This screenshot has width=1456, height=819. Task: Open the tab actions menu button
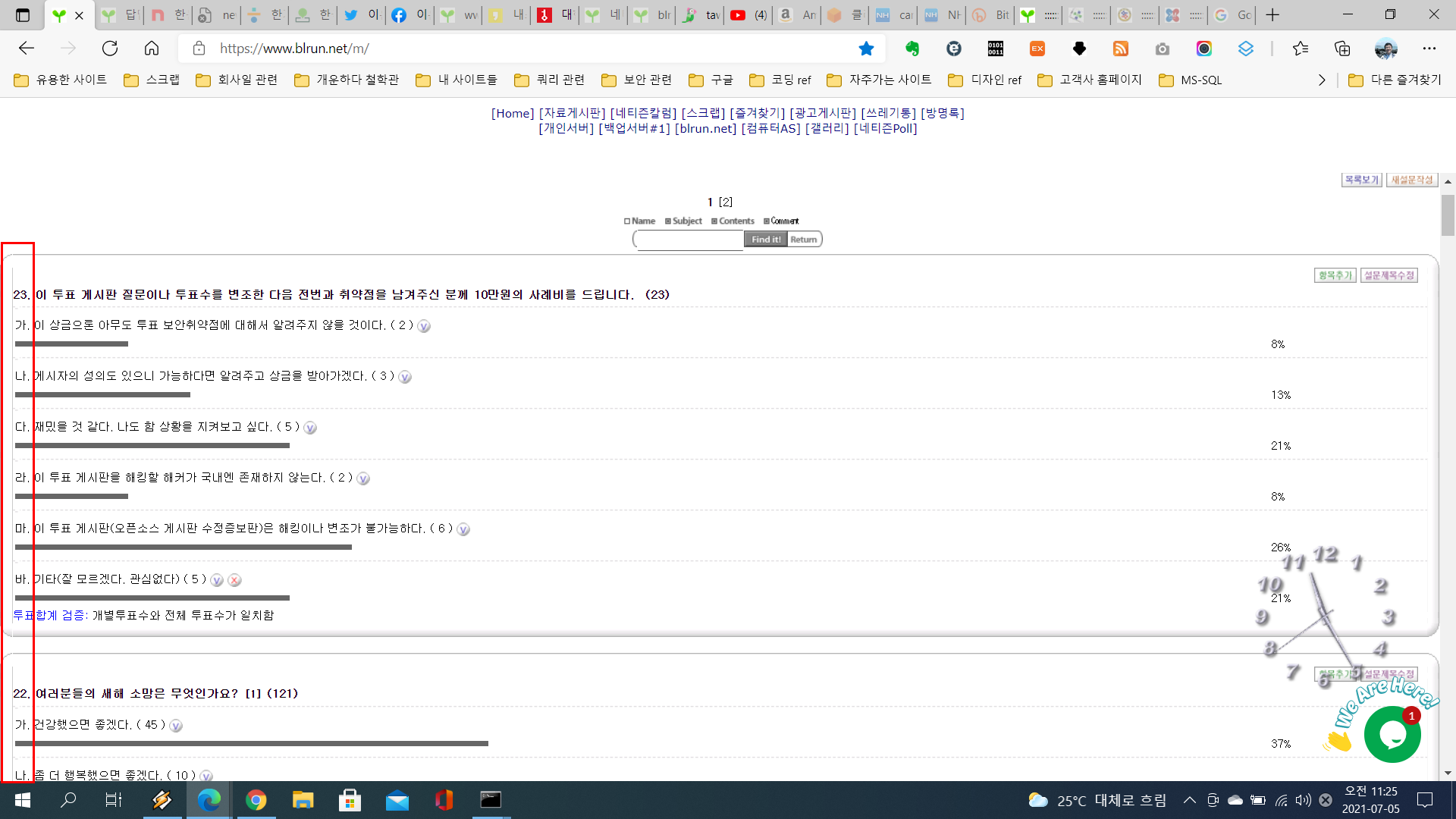tap(23, 15)
